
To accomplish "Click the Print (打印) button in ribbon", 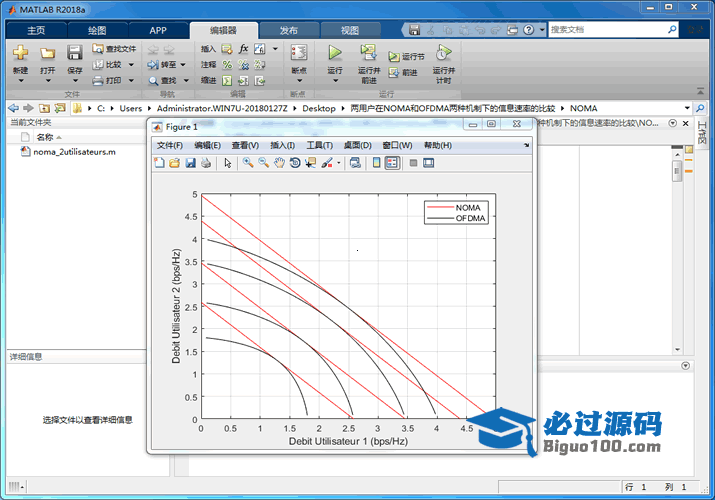I will [108, 81].
